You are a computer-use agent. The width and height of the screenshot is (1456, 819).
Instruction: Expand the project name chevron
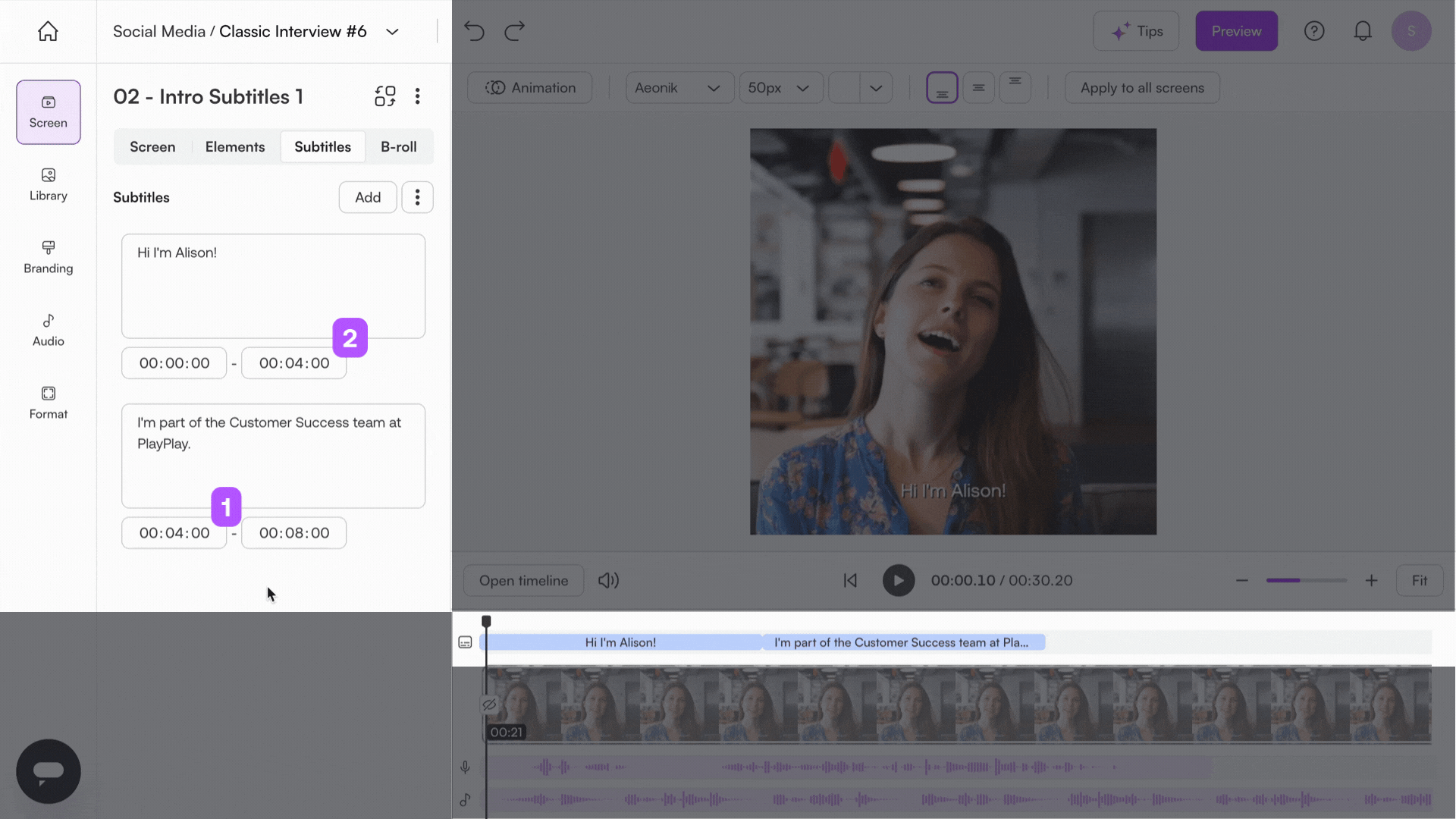(392, 32)
